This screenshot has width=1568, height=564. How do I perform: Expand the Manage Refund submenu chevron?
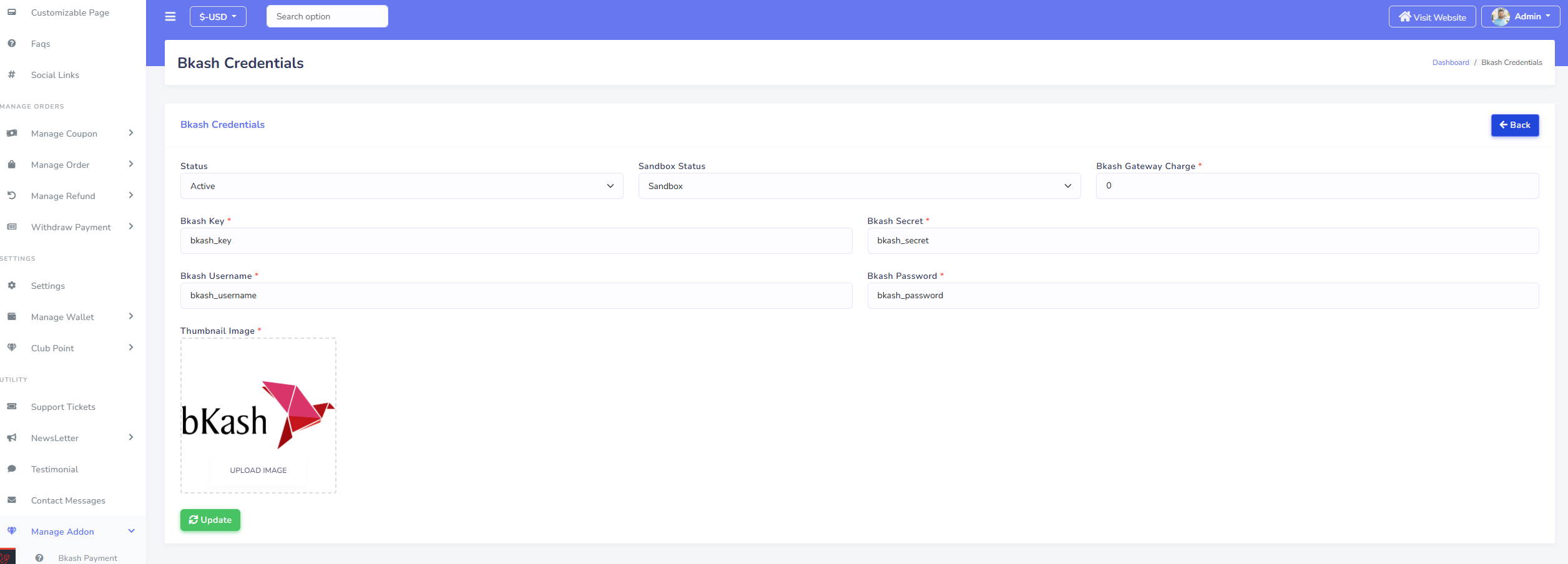pos(131,195)
